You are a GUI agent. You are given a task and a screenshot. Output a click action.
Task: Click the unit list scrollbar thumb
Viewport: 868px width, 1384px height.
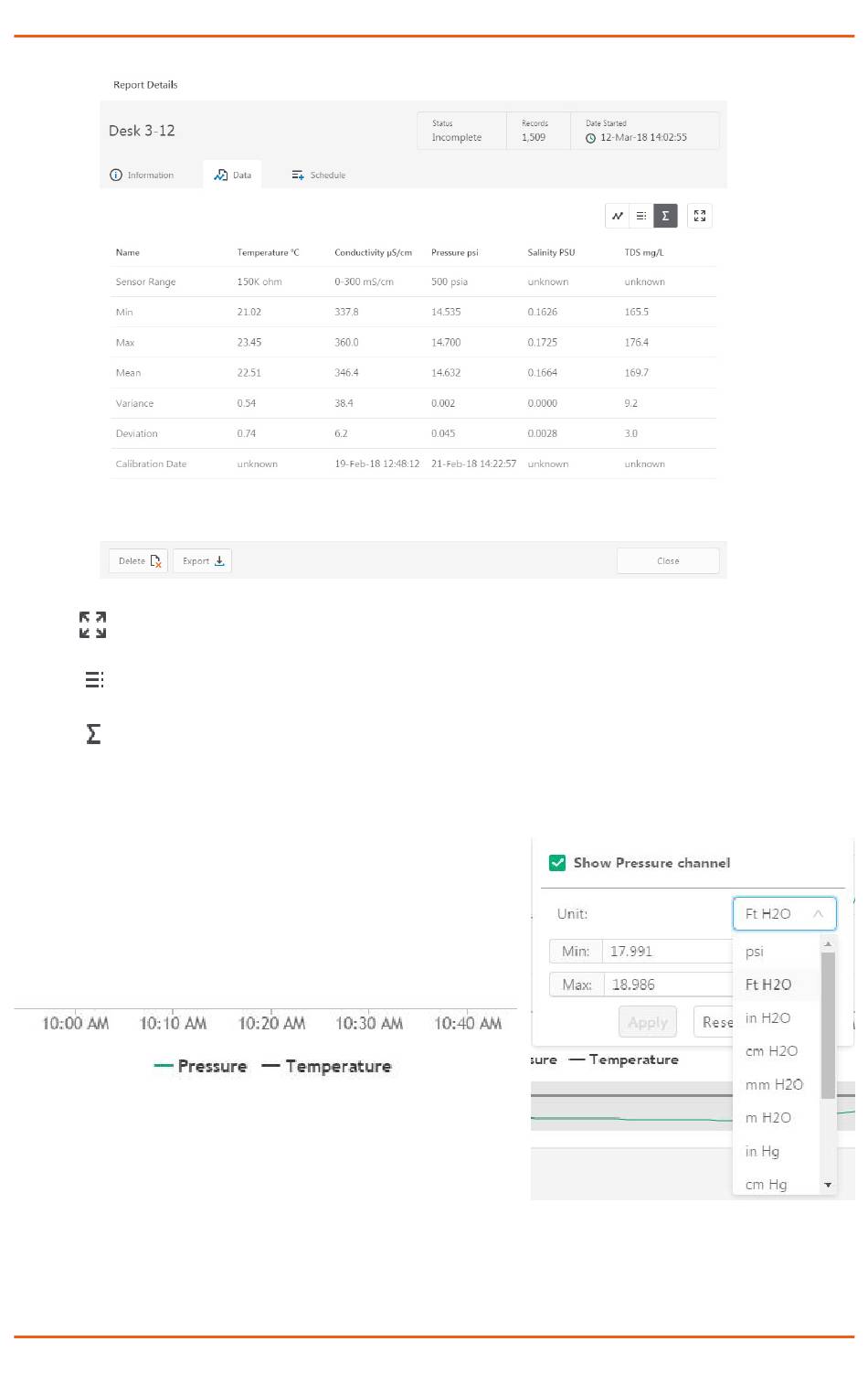[x=828, y=1025]
